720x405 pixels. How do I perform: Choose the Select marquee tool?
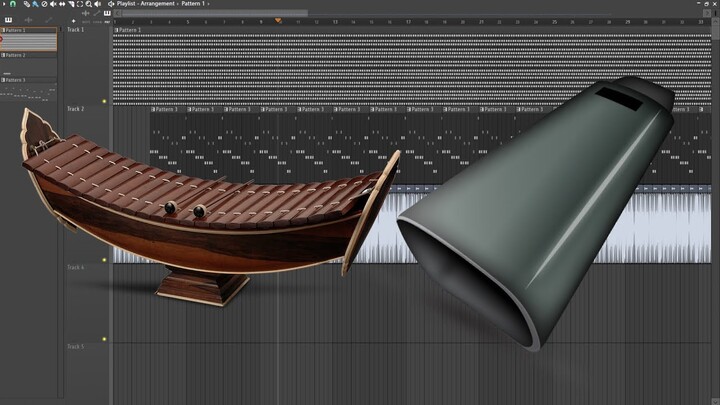click(x=80, y=4)
